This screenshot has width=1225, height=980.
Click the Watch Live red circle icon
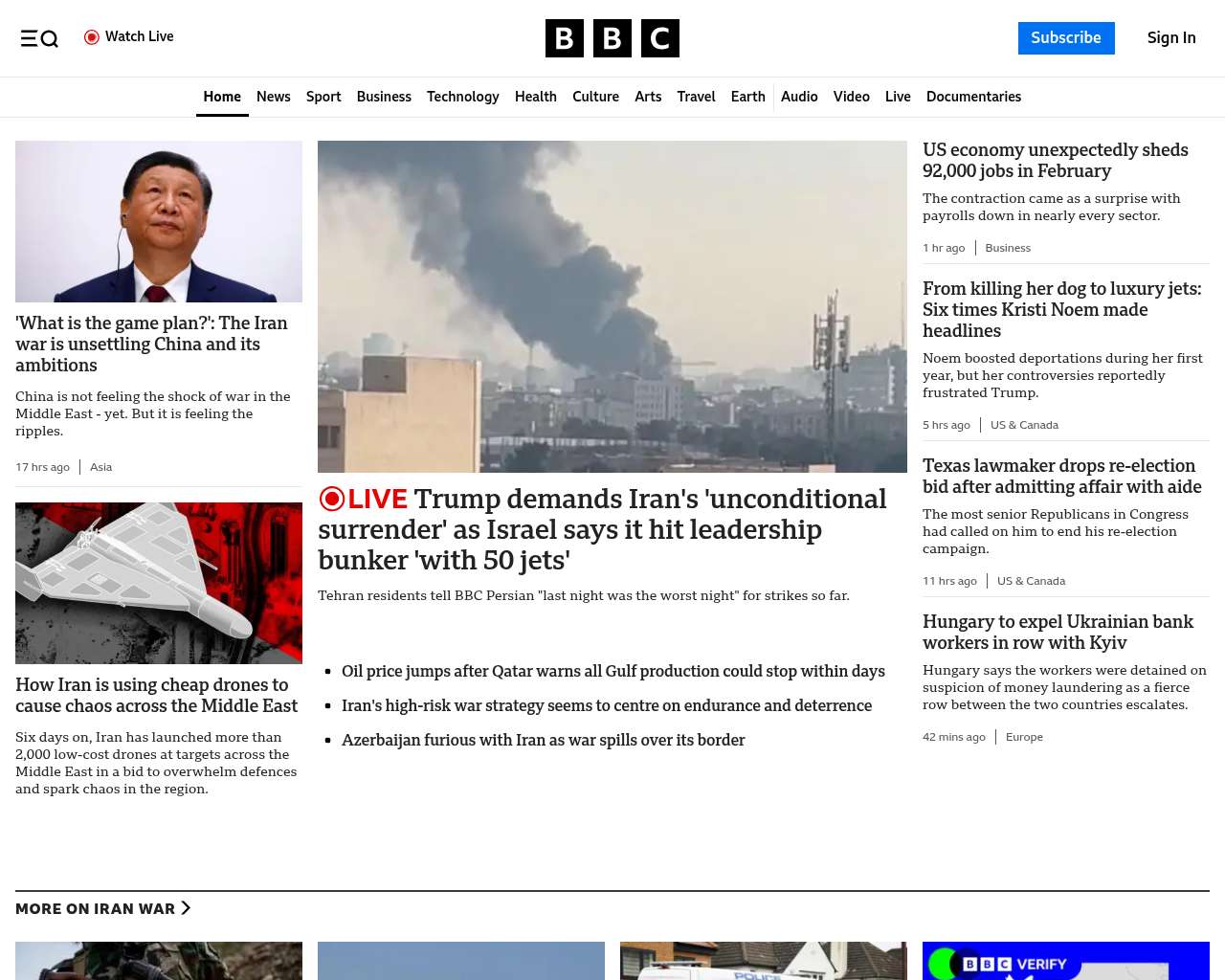tap(92, 37)
